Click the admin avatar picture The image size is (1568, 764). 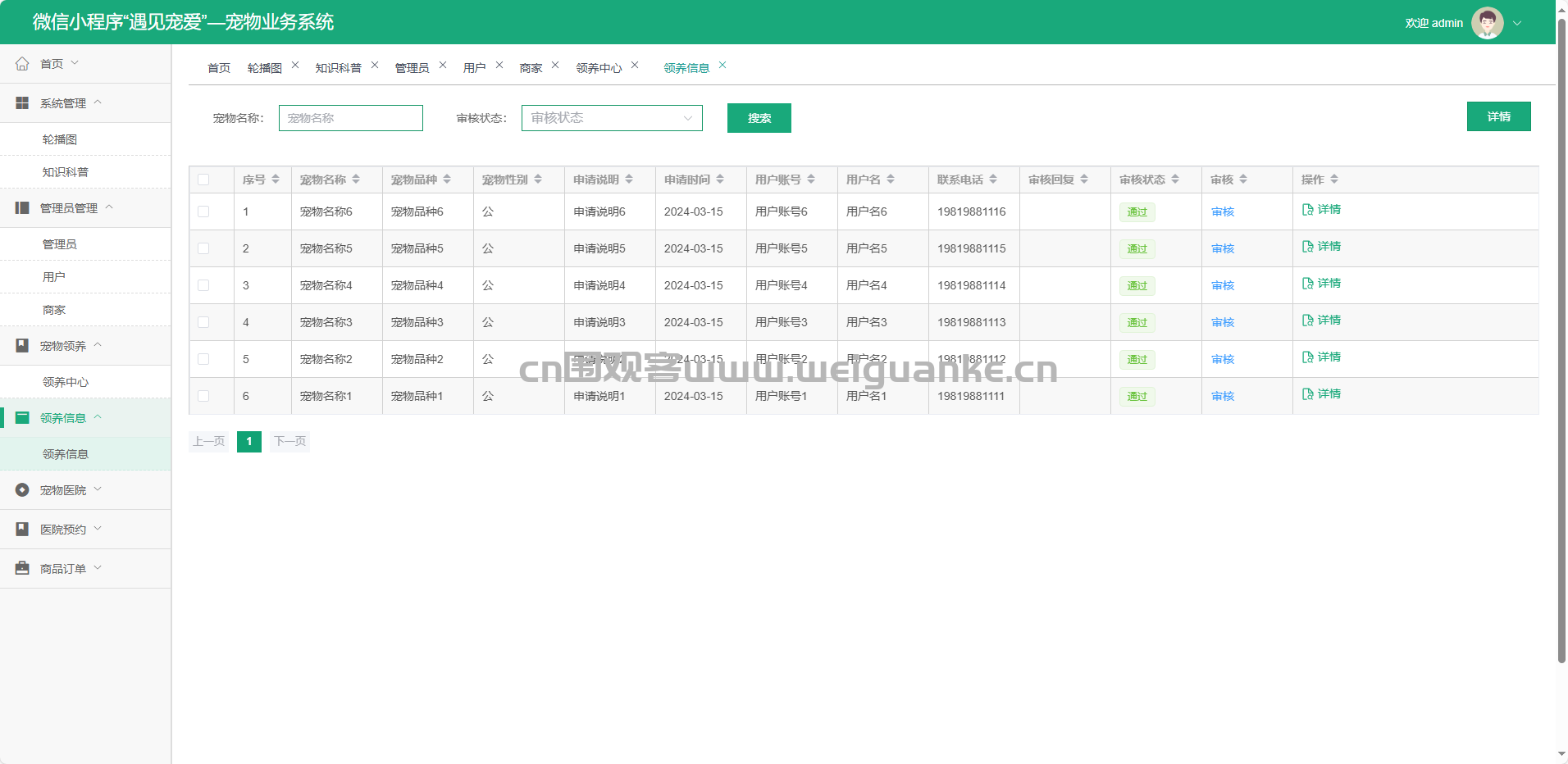[x=1487, y=23]
